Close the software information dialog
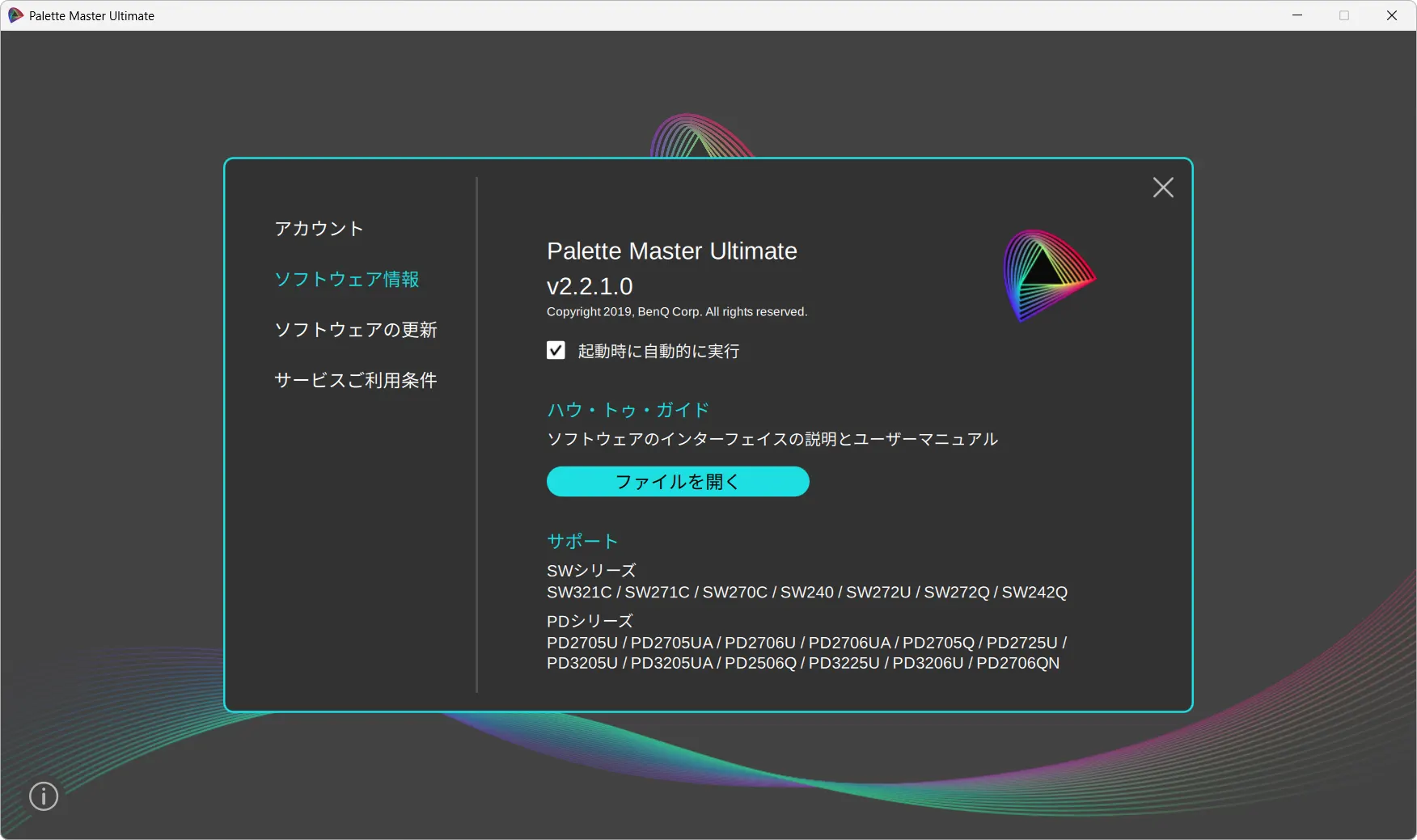Image resolution: width=1417 pixels, height=840 pixels. coord(1163,188)
